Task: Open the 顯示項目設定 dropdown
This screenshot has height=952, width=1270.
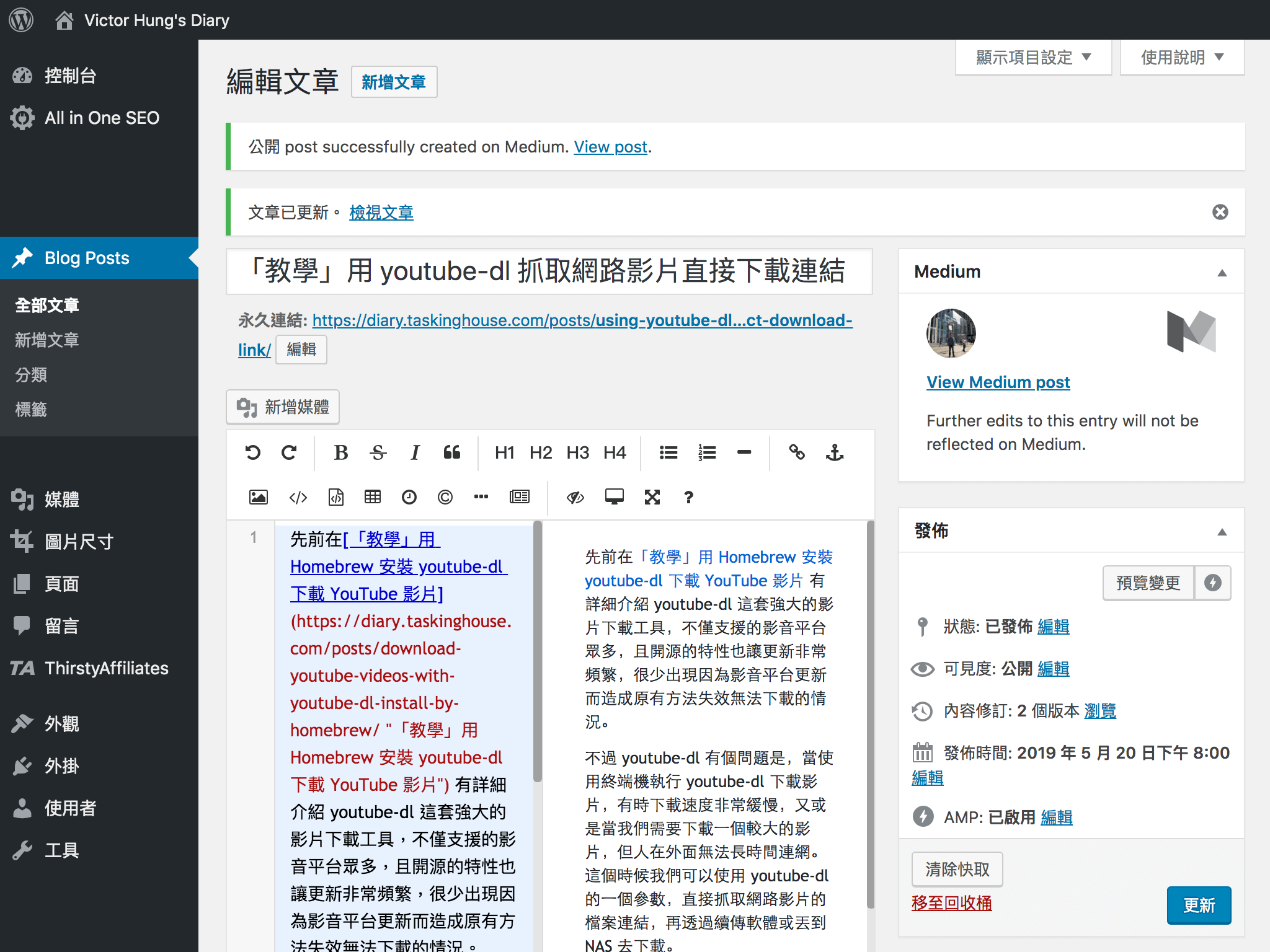Action: [1033, 58]
